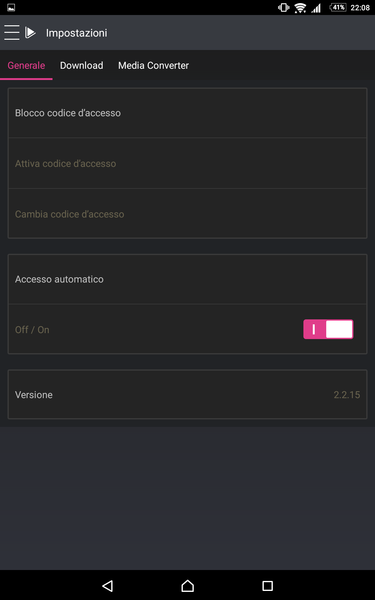Image resolution: width=375 pixels, height=600 pixels.
Task: Switch to the Download tab
Action: [82, 65]
